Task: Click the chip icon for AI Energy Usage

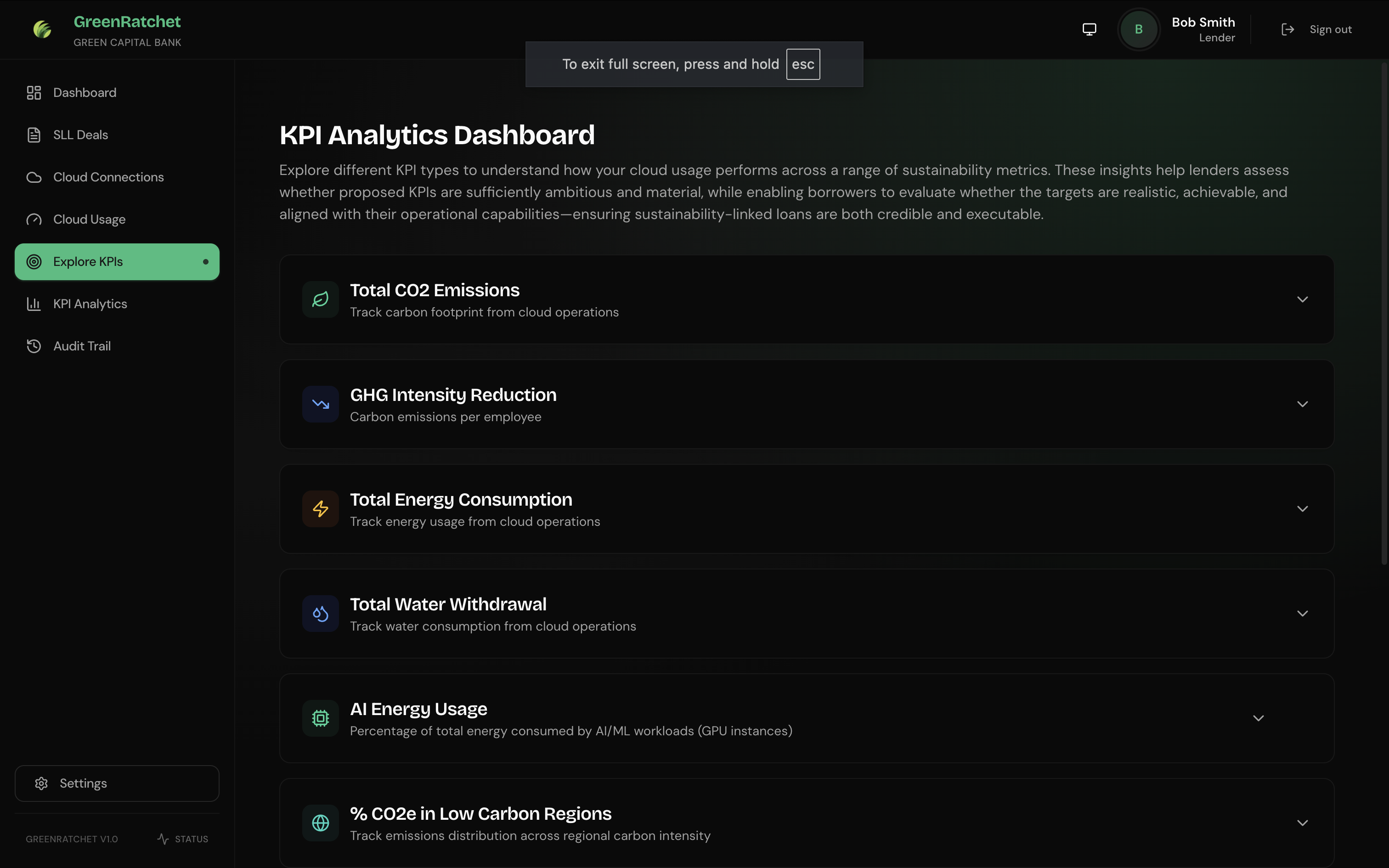Action: pyautogui.click(x=320, y=718)
